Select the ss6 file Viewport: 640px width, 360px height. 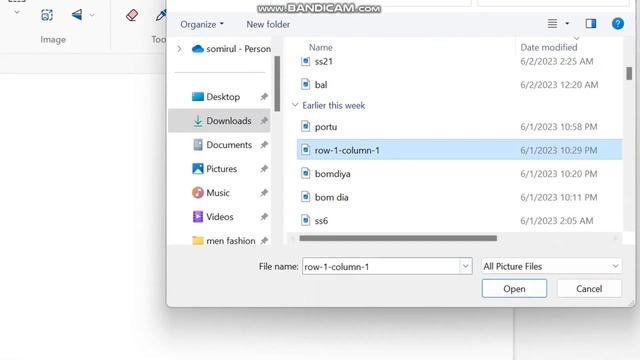(x=459, y=220)
